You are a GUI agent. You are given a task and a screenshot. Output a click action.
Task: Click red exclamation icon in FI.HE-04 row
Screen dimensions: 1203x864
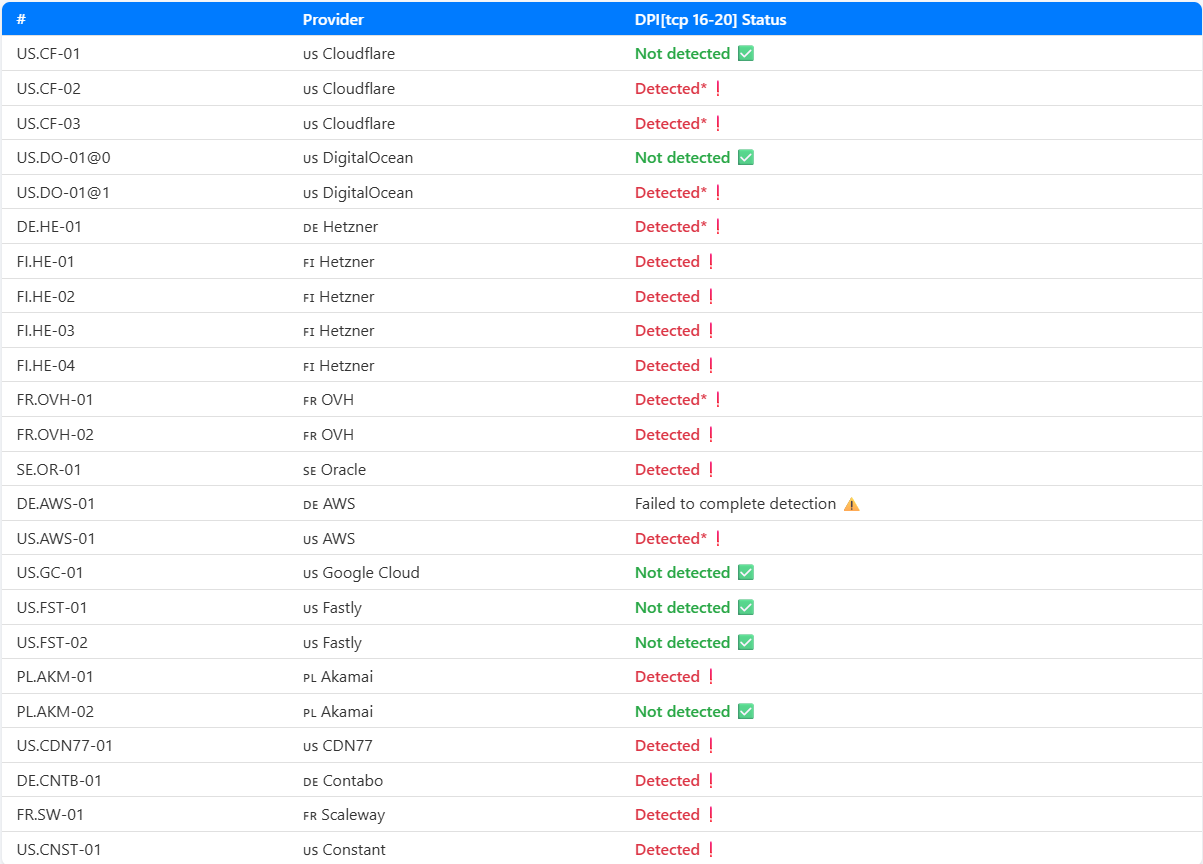(x=711, y=366)
